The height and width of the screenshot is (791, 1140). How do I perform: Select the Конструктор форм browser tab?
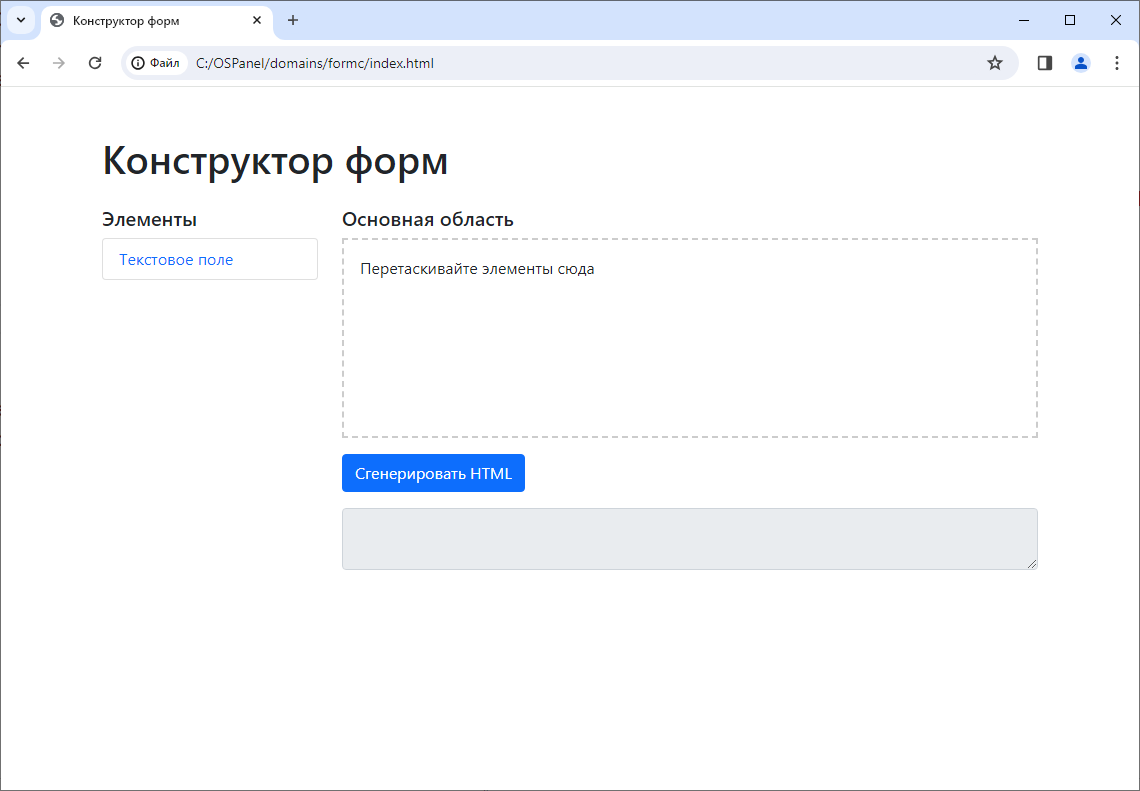[x=157, y=21]
